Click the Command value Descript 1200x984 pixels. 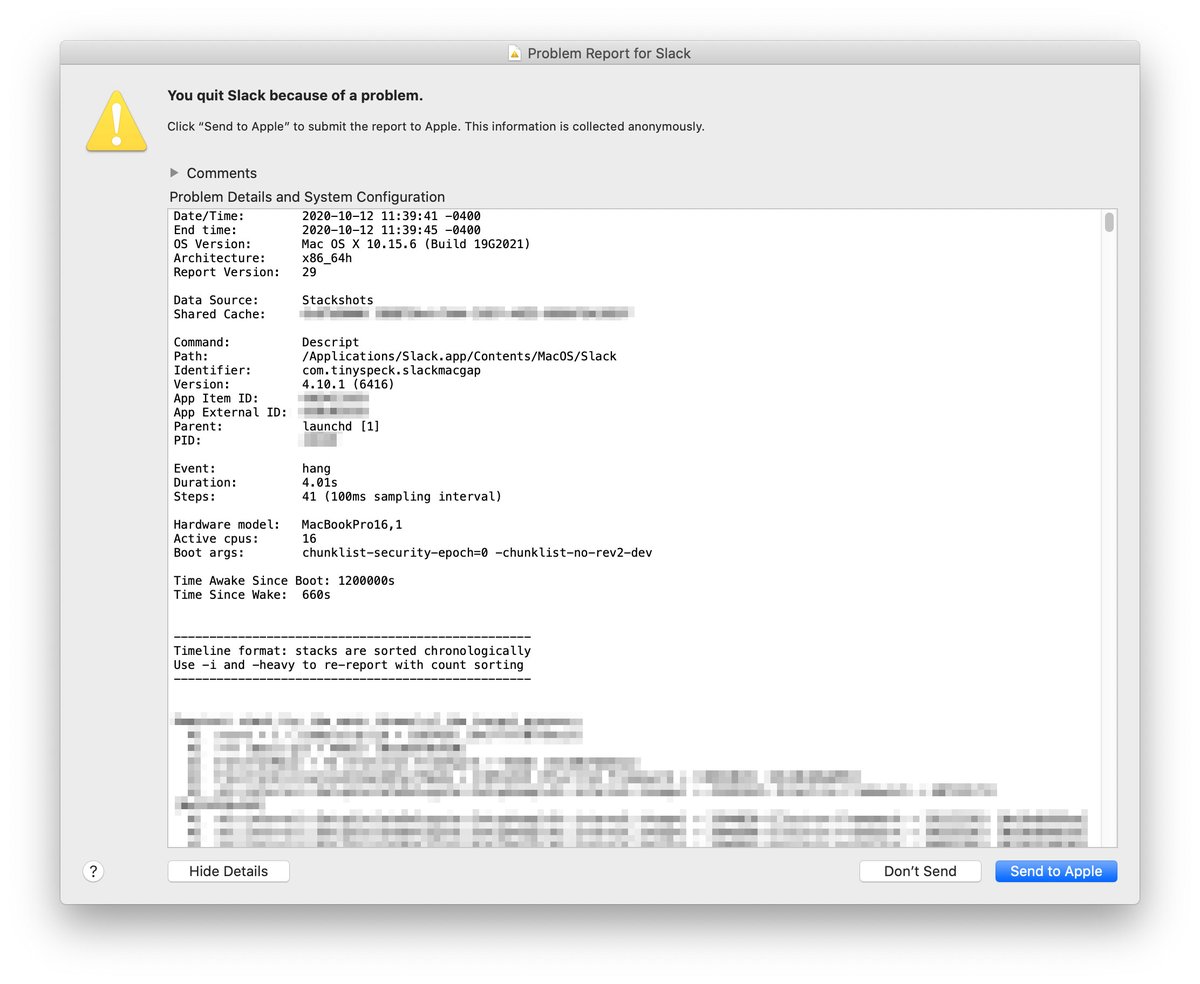click(x=331, y=342)
